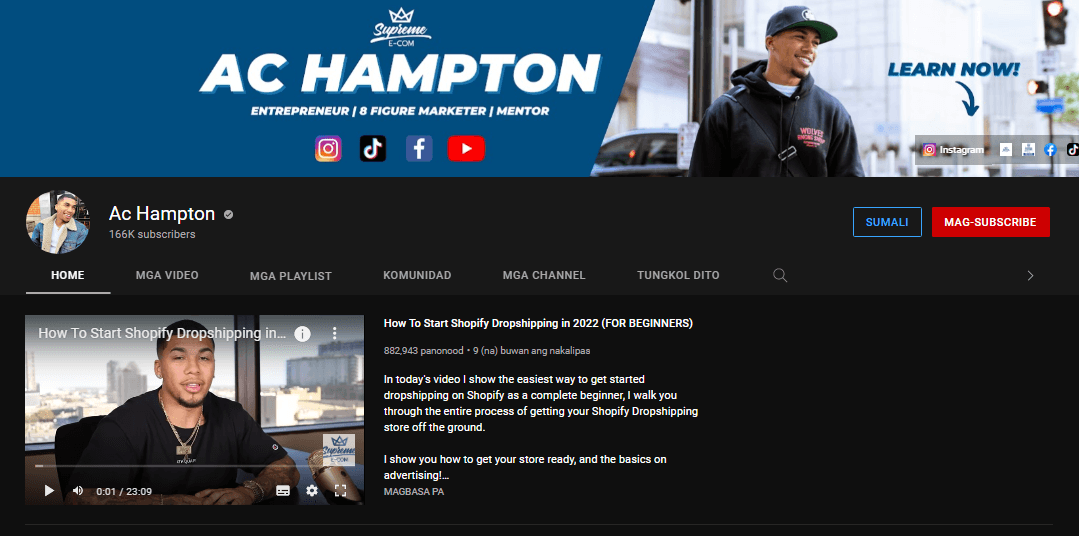The image size is (1079, 536).
Task: Switch the featured video to fullscreen
Action: click(x=340, y=491)
